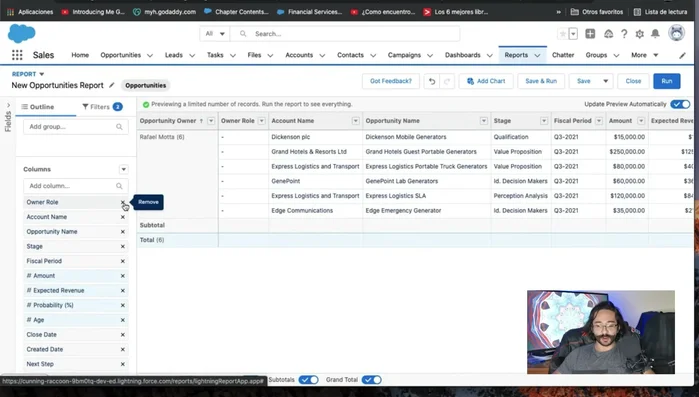Viewport: 699px width, 397px height.
Task: Open Fiscal Period column header menu
Action: coord(599,121)
